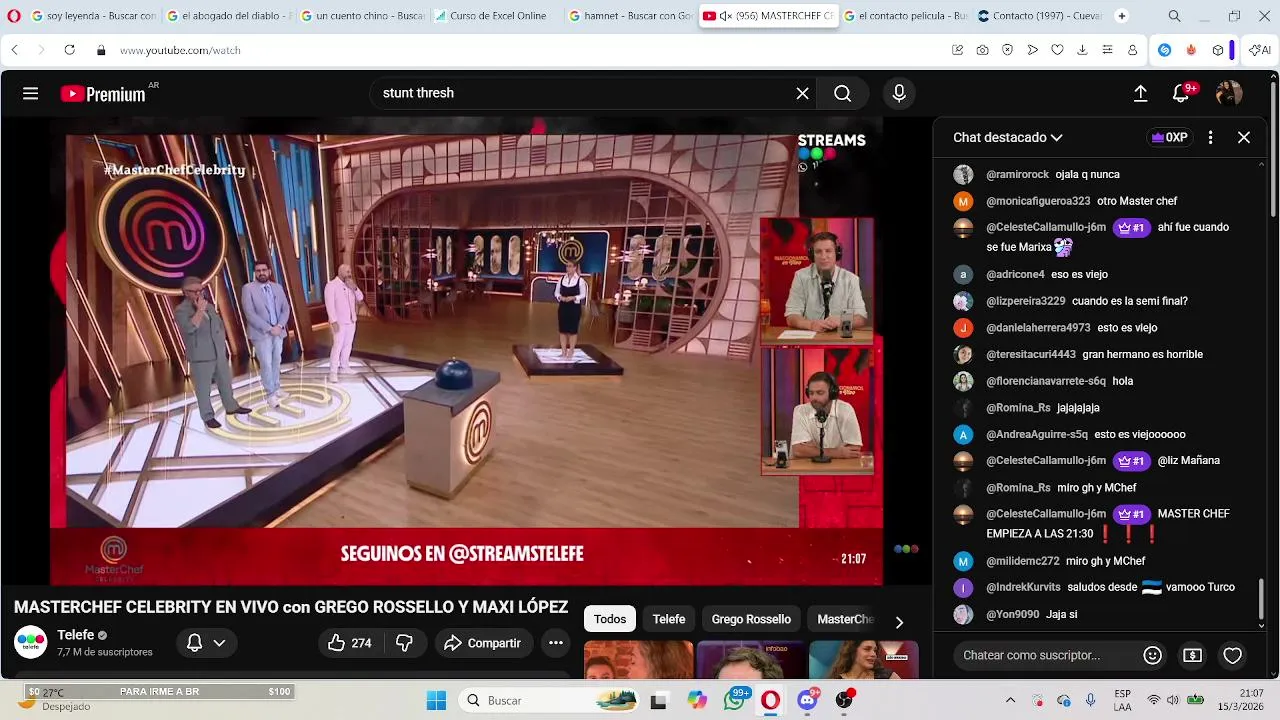Open the extensions cube icon
This screenshot has width=1280, height=720.
1217,50
